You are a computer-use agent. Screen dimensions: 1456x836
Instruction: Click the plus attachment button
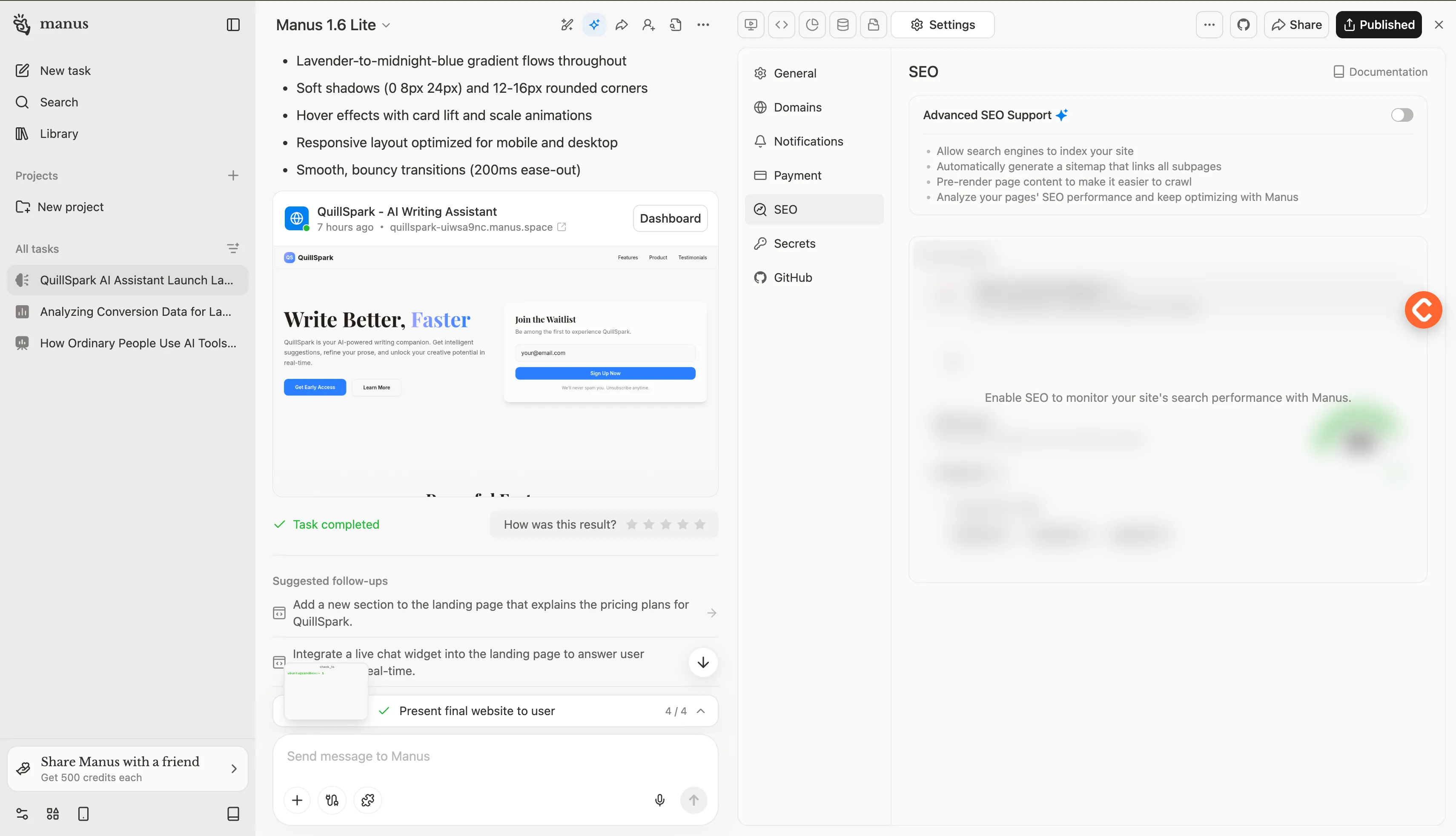(297, 800)
